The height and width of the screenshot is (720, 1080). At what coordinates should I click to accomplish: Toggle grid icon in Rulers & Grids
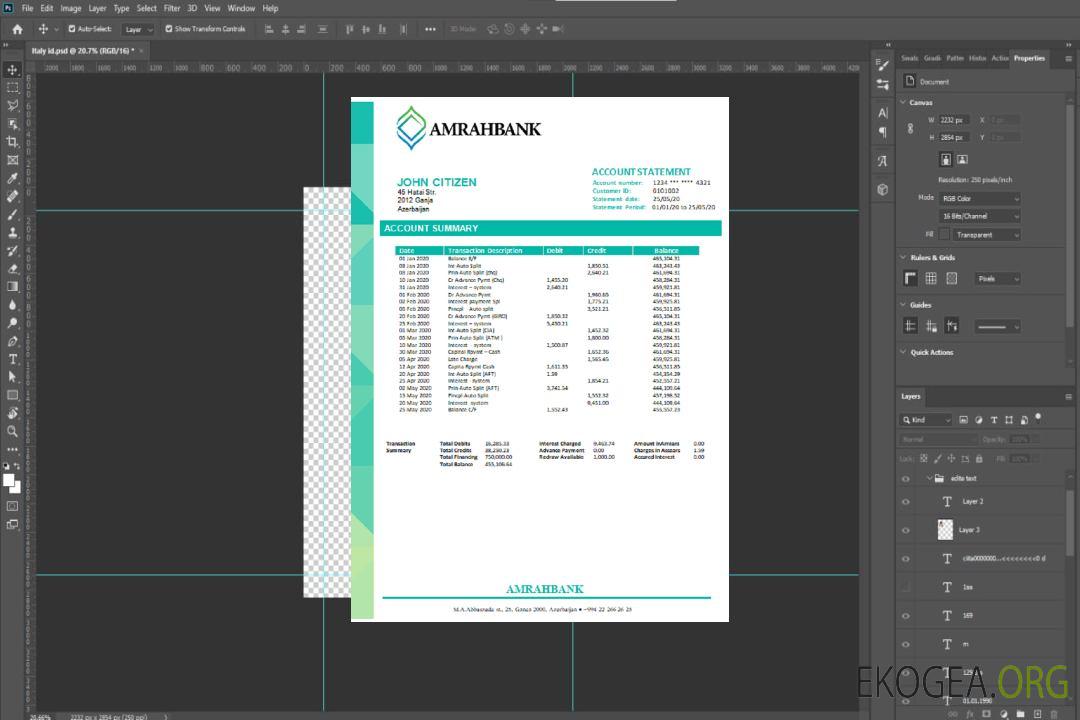click(x=931, y=278)
